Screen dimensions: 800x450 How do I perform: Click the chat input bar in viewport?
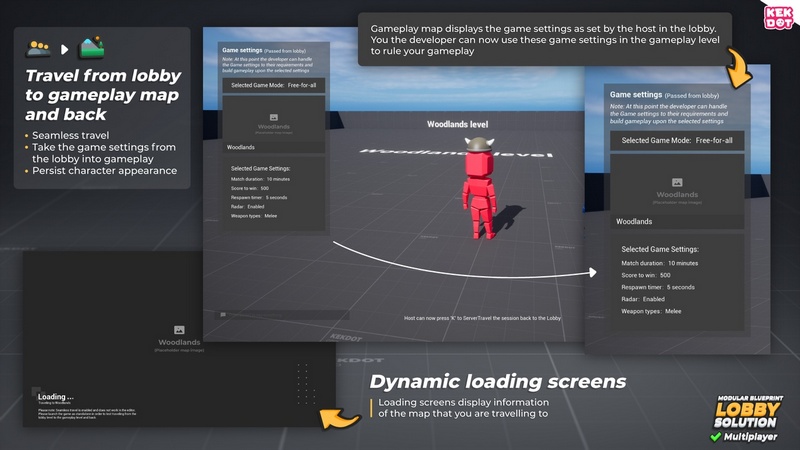268,314
